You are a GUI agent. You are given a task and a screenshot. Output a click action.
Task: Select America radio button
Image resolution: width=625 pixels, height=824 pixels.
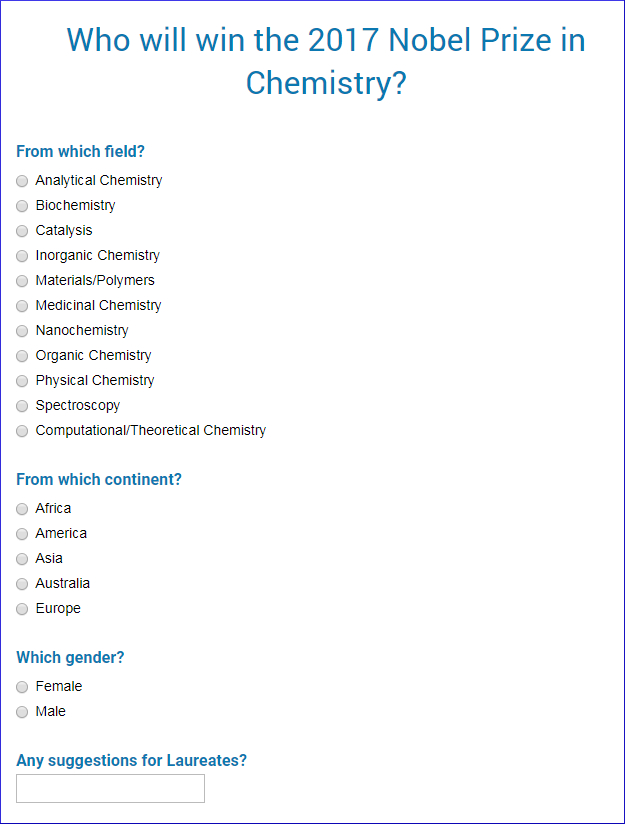point(22,534)
